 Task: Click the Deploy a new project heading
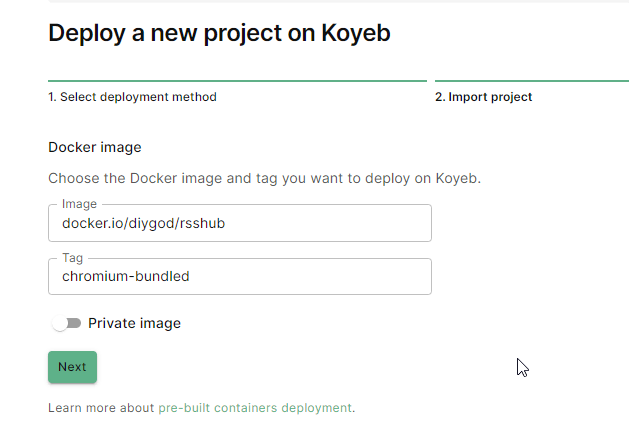point(219,33)
